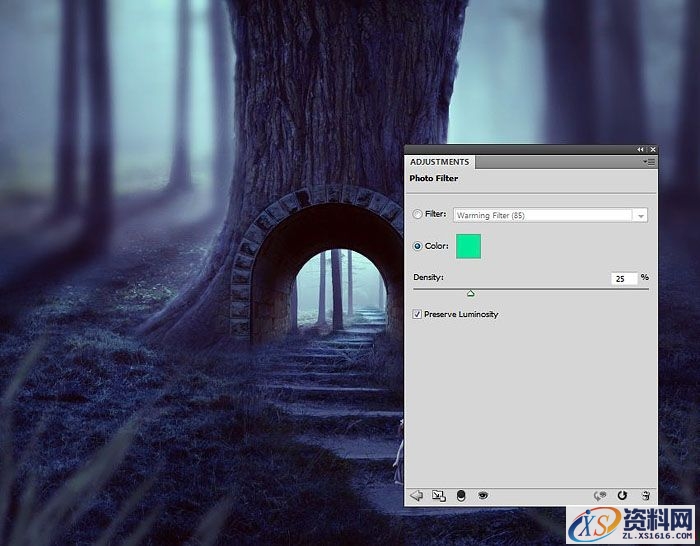The height and width of the screenshot is (546, 700).
Task: Clip adjustment to layer below icon
Action: [x=460, y=495]
